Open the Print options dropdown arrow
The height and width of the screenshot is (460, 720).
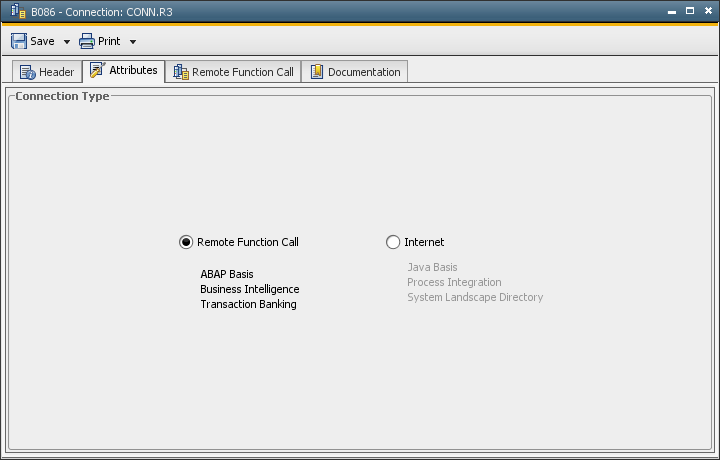point(133,42)
